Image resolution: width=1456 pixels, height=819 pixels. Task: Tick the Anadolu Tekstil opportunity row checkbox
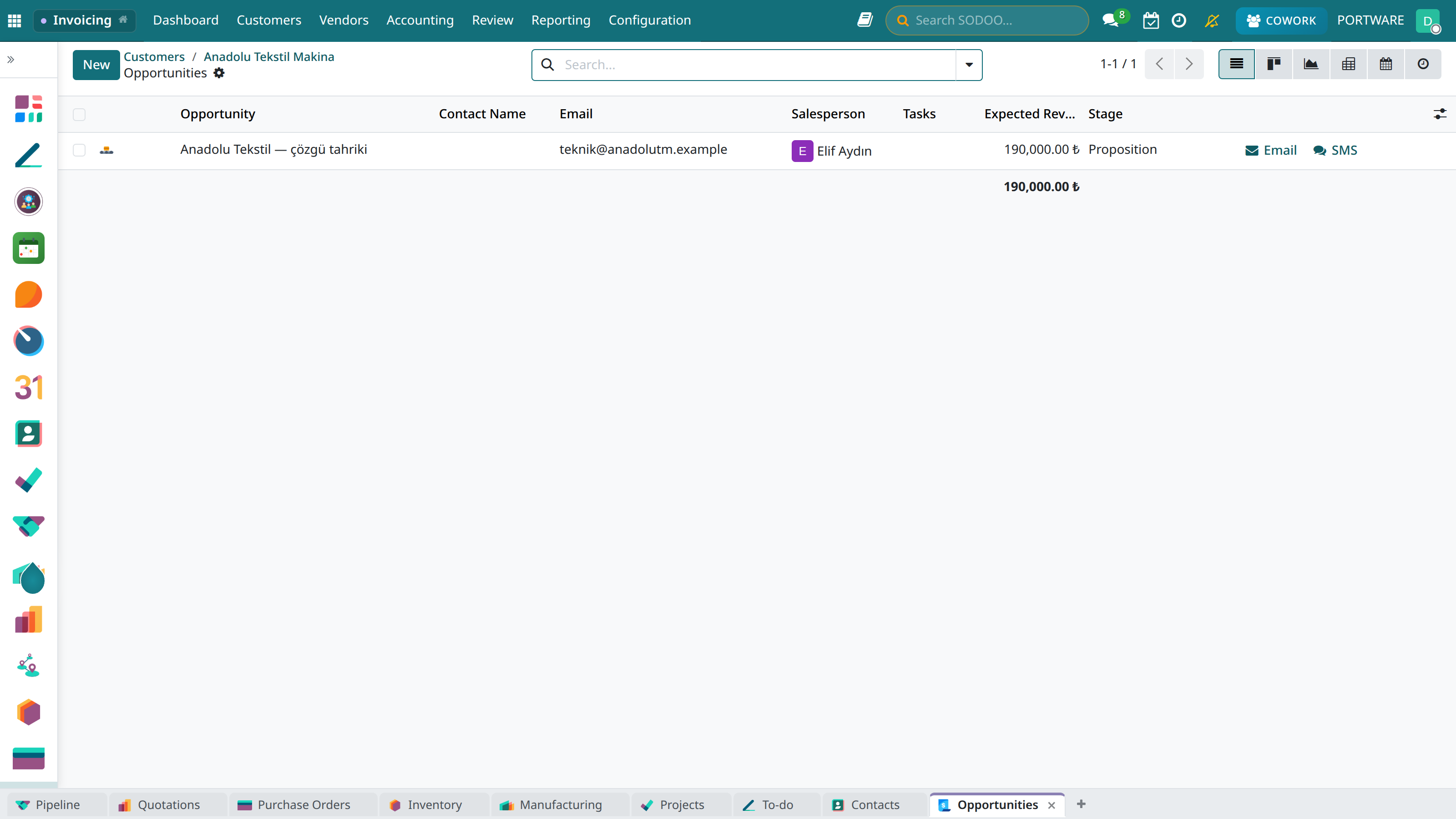(79, 150)
